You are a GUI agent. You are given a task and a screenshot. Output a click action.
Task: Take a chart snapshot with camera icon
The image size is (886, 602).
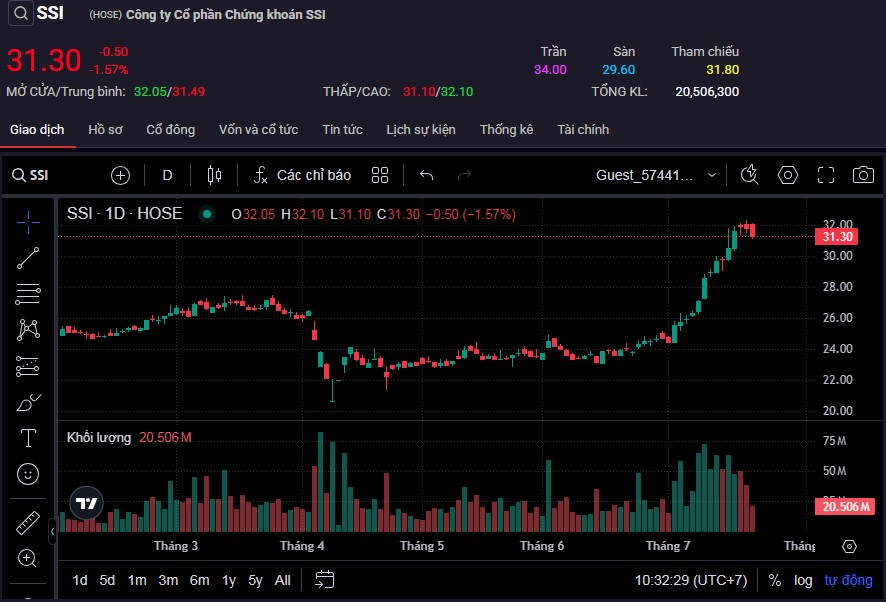(x=863, y=175)
